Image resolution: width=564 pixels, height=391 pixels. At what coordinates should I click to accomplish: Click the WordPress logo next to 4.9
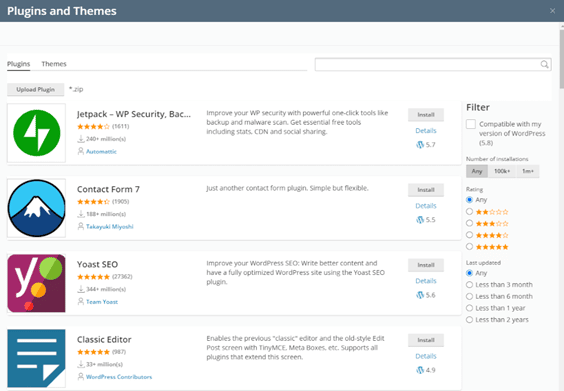pos(420,370)
